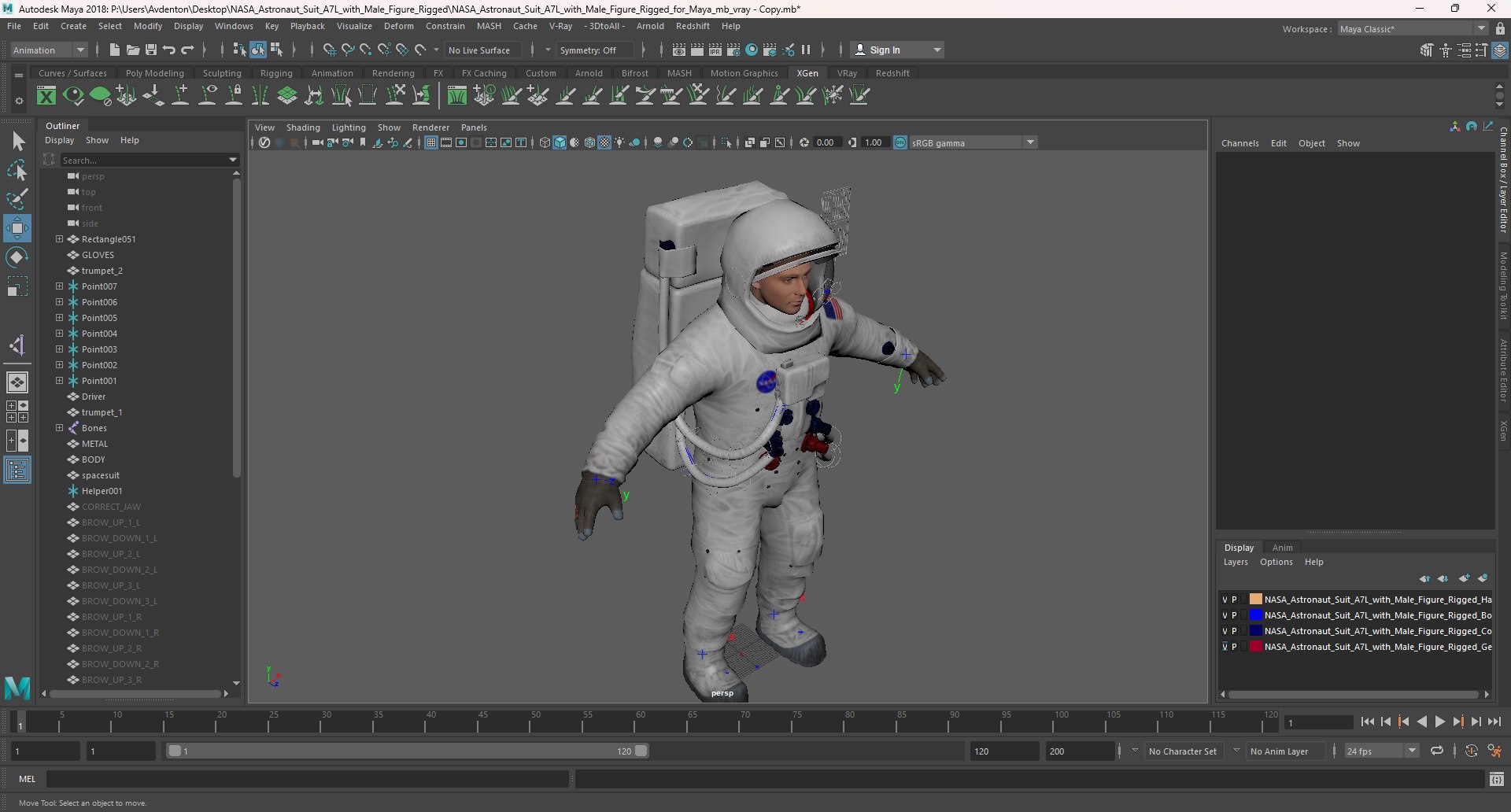Open the Animation menu set dropdown
The image size is (1511, 812).
pos(49,50)
